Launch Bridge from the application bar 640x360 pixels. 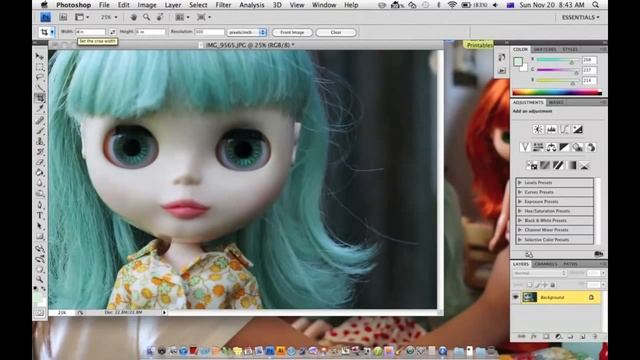(x=63, y=17)
